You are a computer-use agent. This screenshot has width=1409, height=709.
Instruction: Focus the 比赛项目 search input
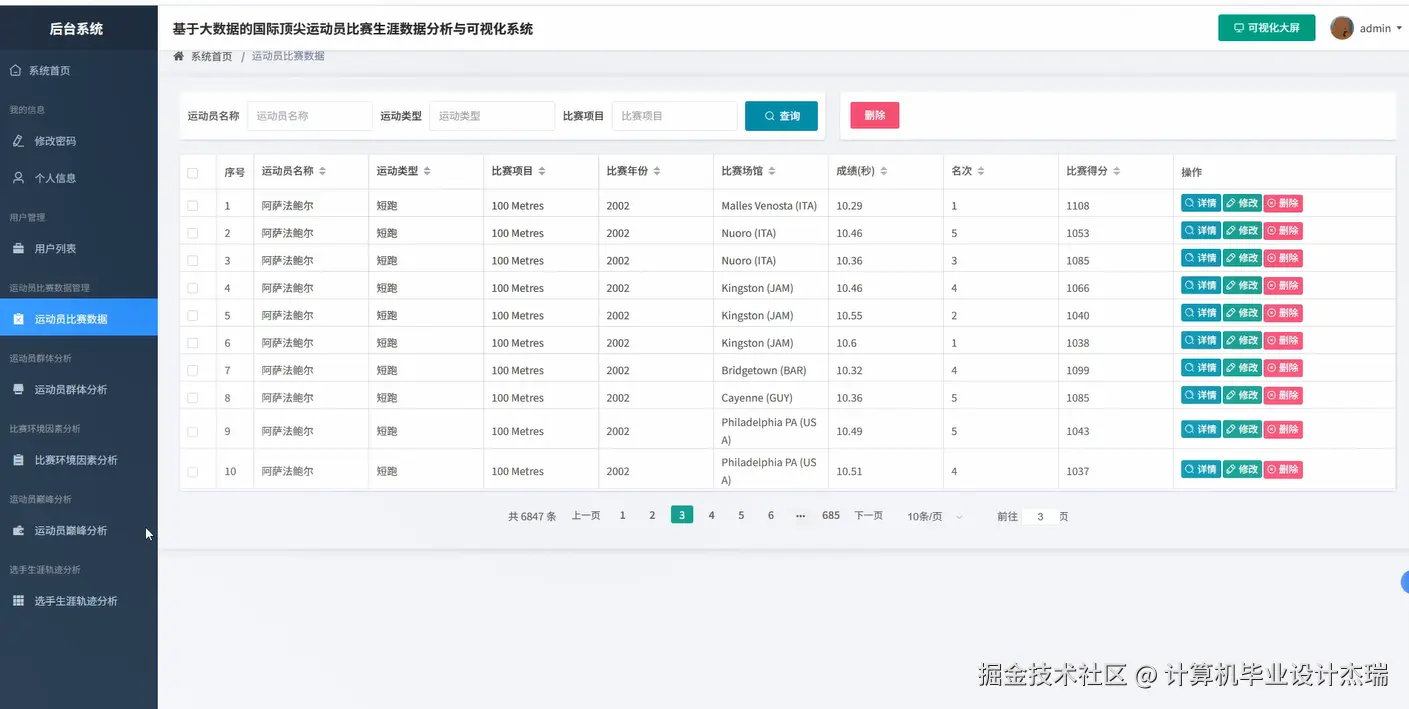pos(675,116)
